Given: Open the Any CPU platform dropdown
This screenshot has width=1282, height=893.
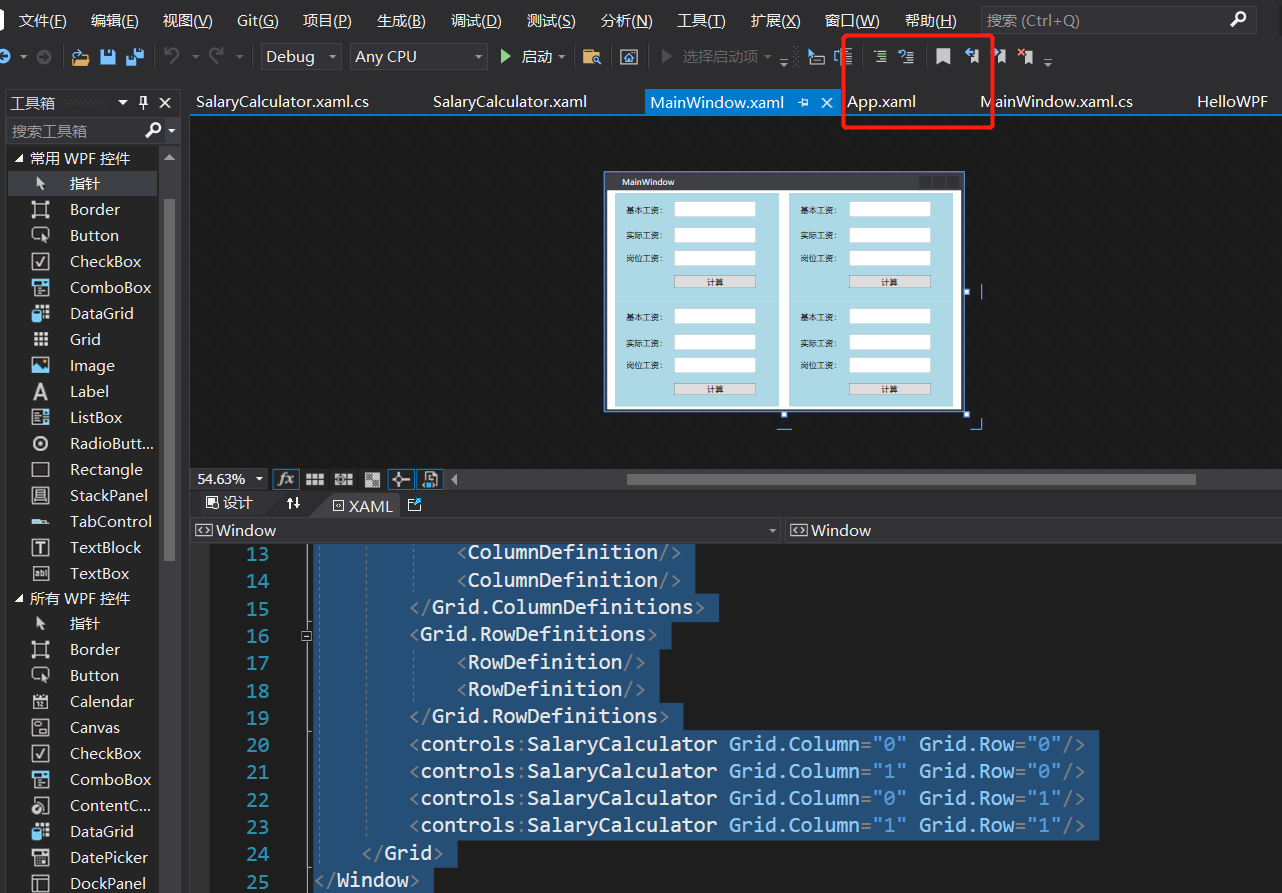Looking at the screenshot, I should click(x=418, y=57).
